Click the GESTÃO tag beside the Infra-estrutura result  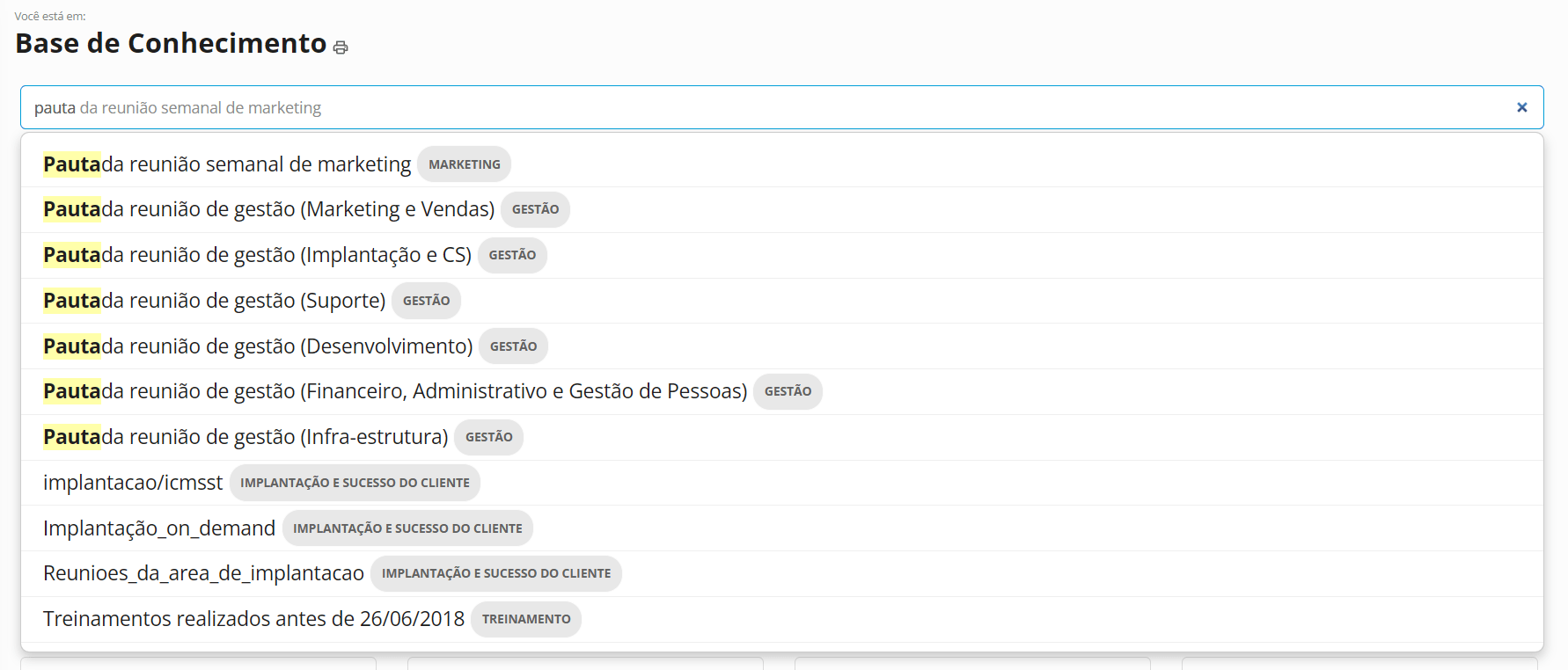pyautogui.click(x=488, y=437)
